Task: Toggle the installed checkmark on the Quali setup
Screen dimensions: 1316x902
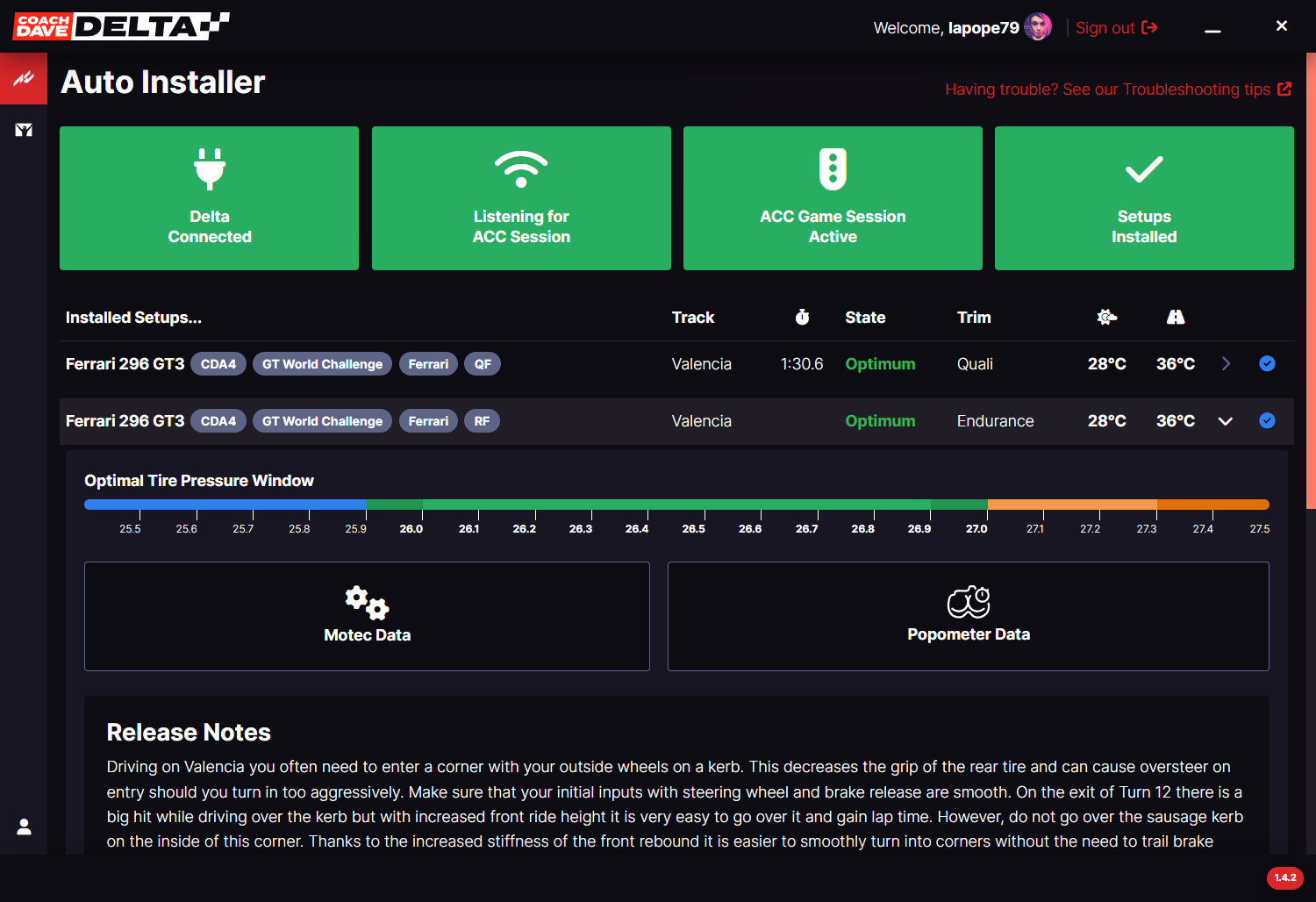Action: pos(1267,363)
